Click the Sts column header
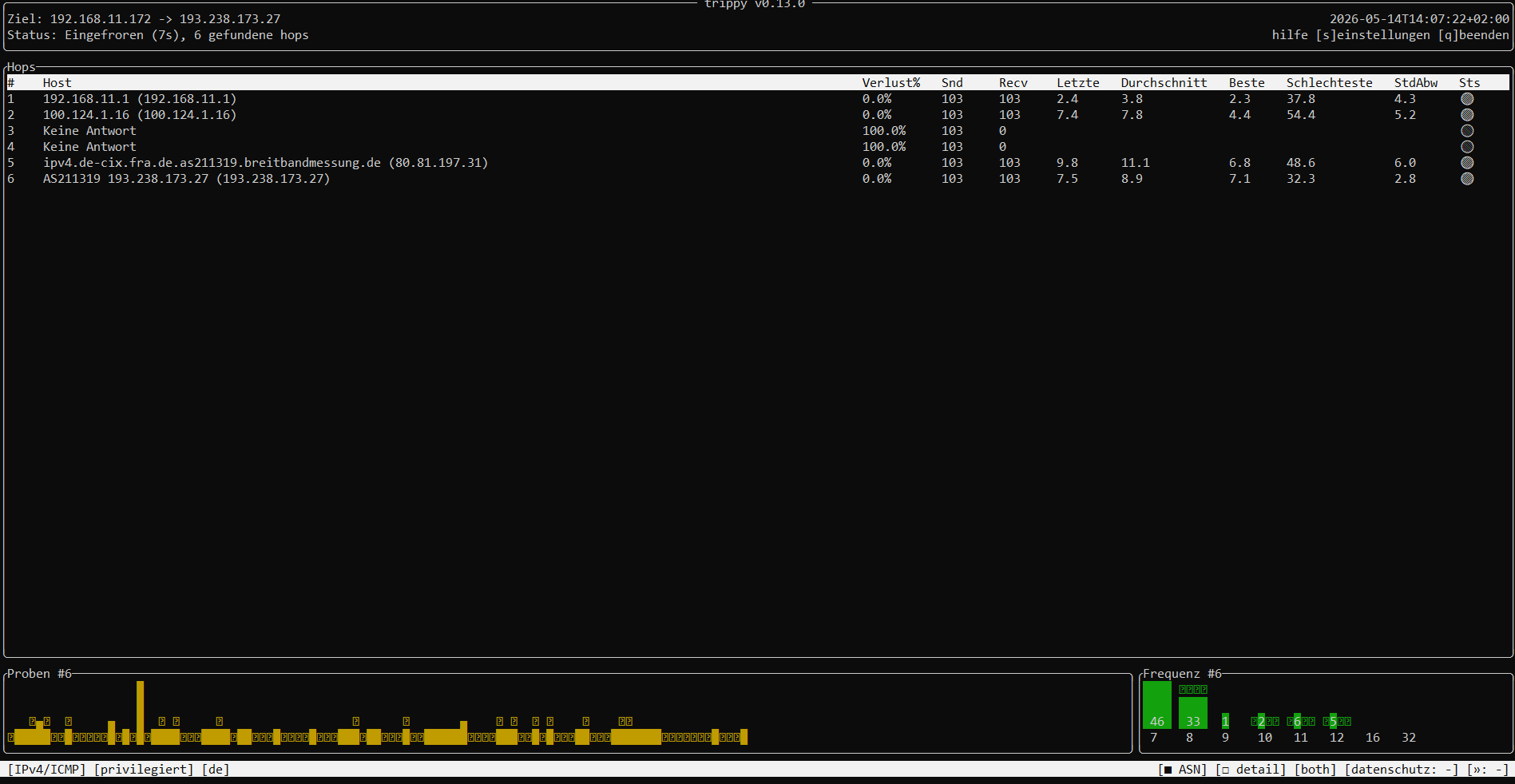 [1469, 83]
